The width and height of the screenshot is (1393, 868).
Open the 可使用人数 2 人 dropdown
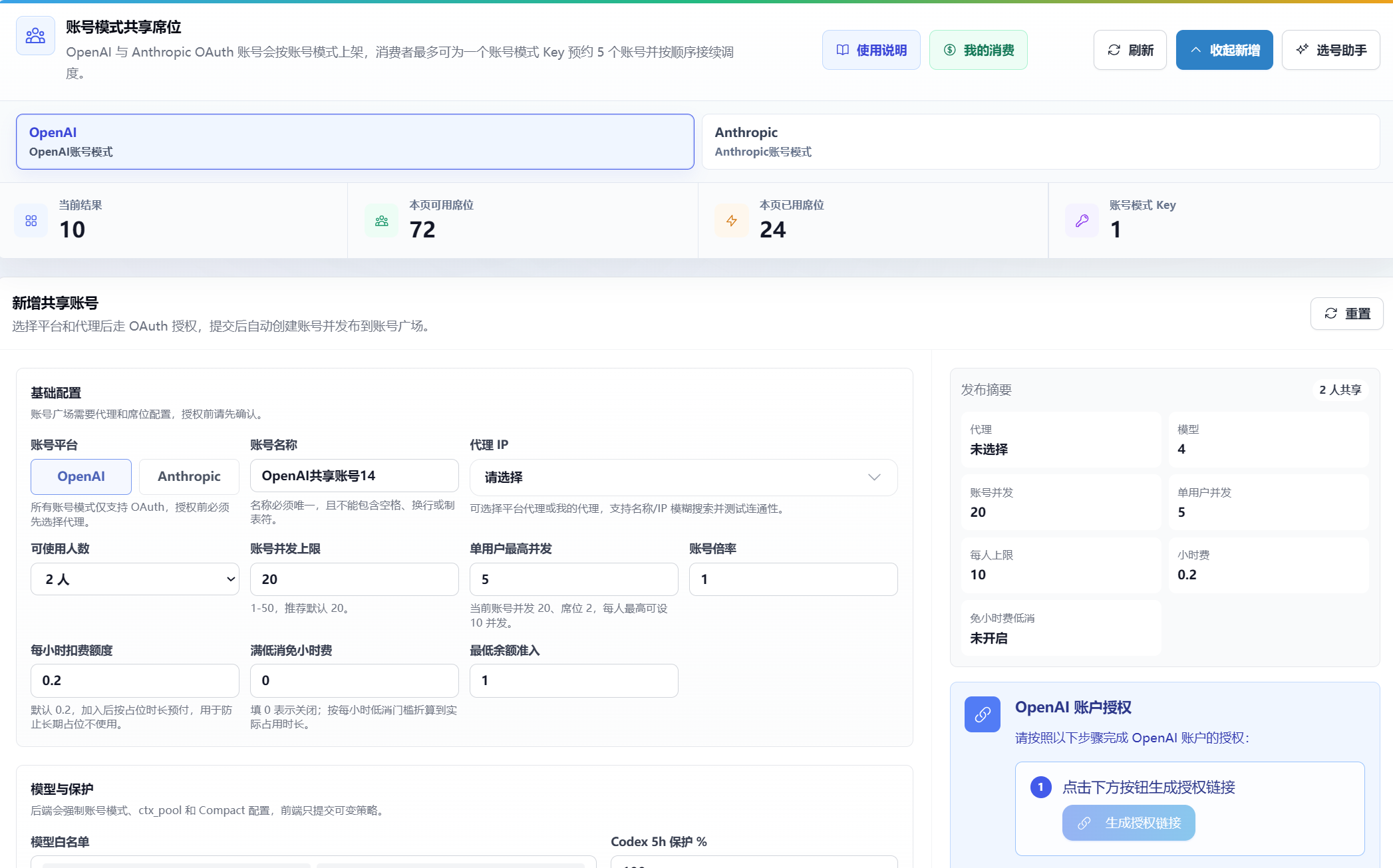135,579
